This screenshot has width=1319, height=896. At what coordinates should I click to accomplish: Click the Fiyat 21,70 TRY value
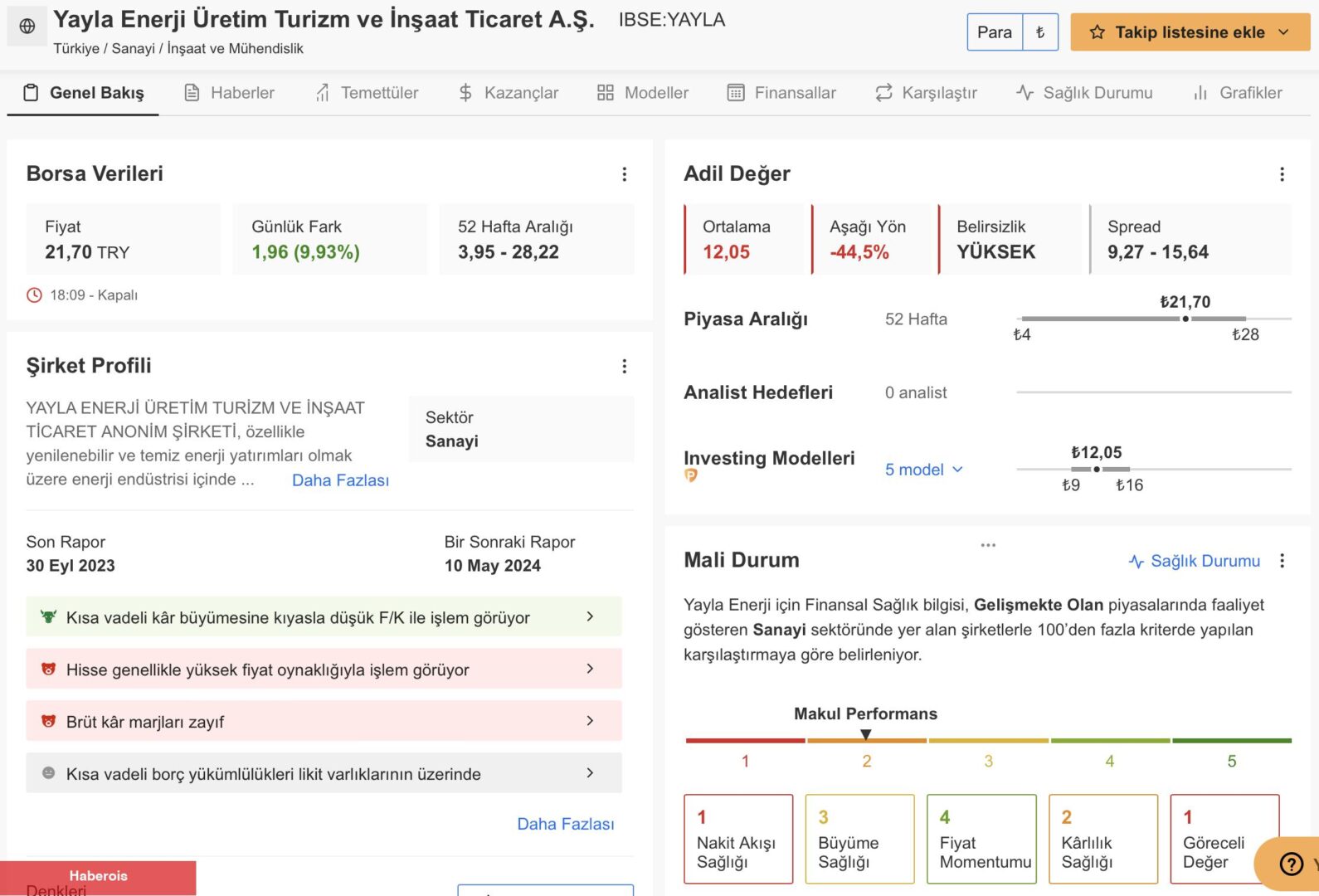(87, 252)
